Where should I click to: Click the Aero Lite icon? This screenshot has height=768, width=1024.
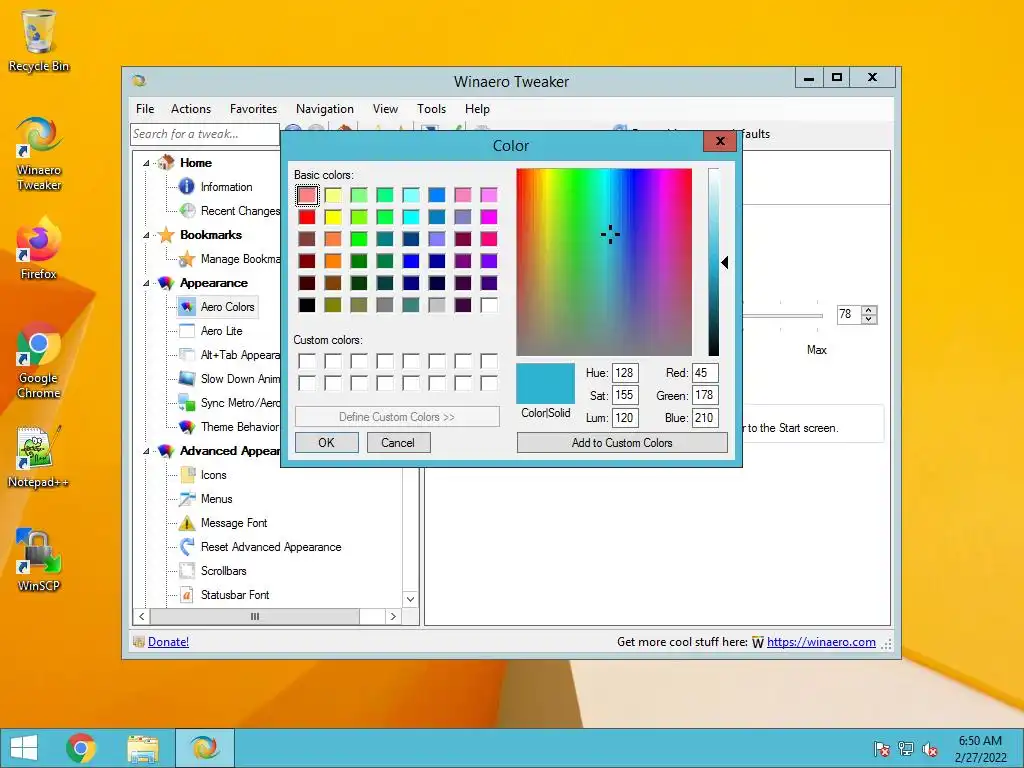(187, 330)
